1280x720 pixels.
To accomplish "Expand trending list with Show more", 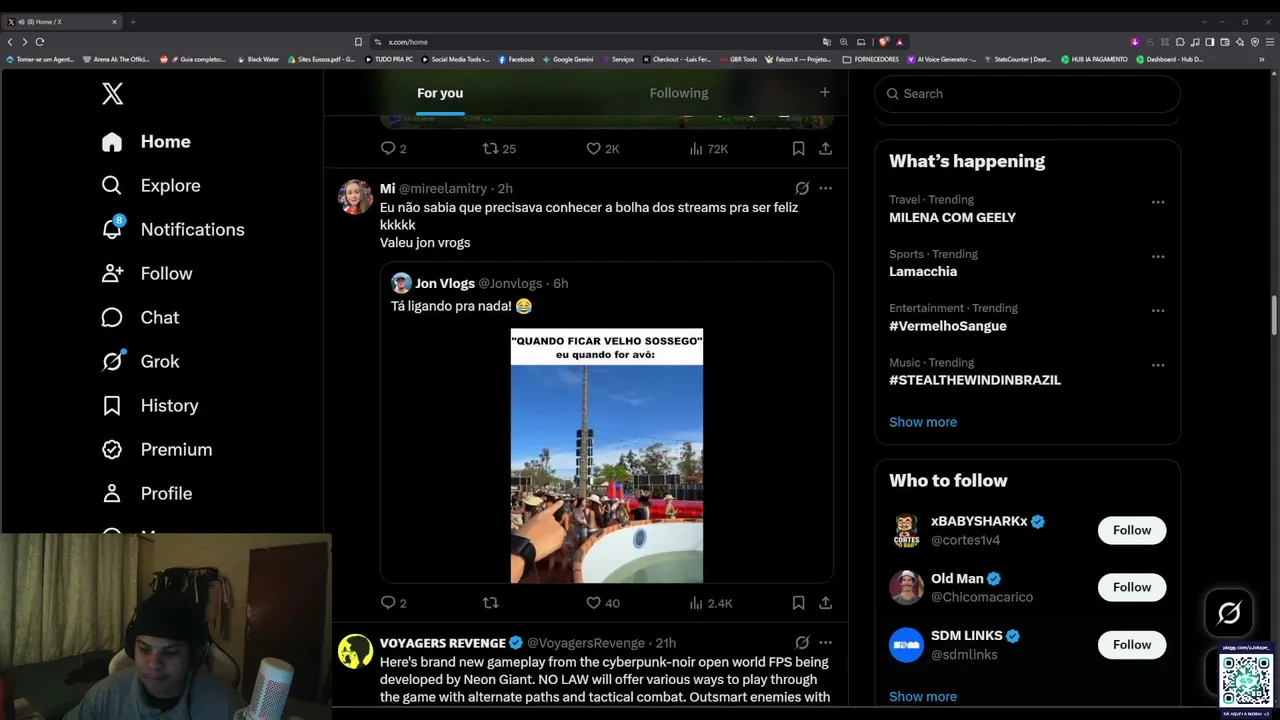I will [x=923, y=422].
